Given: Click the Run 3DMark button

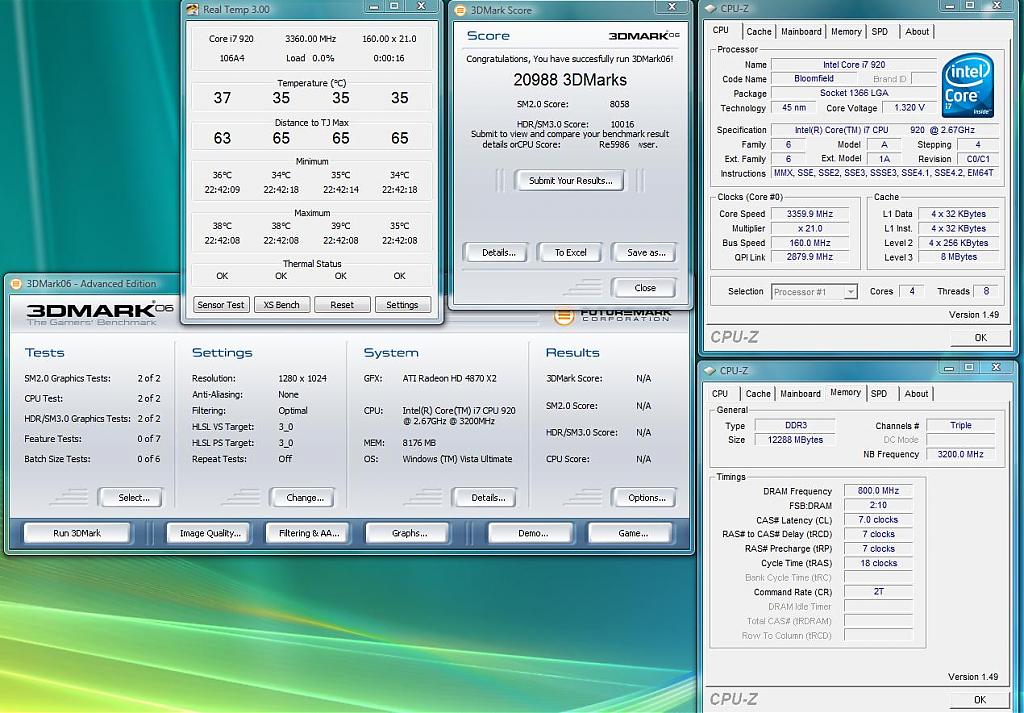Looking at the screenshot, I should (x=77, y=533).
